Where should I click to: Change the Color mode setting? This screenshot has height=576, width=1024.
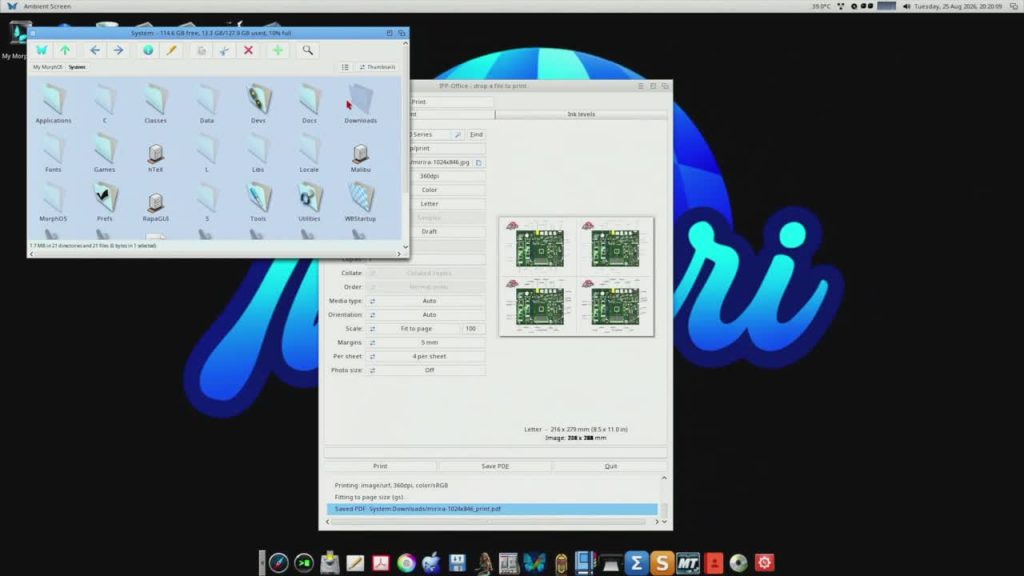pyautogui.click(x=429, y=190)
